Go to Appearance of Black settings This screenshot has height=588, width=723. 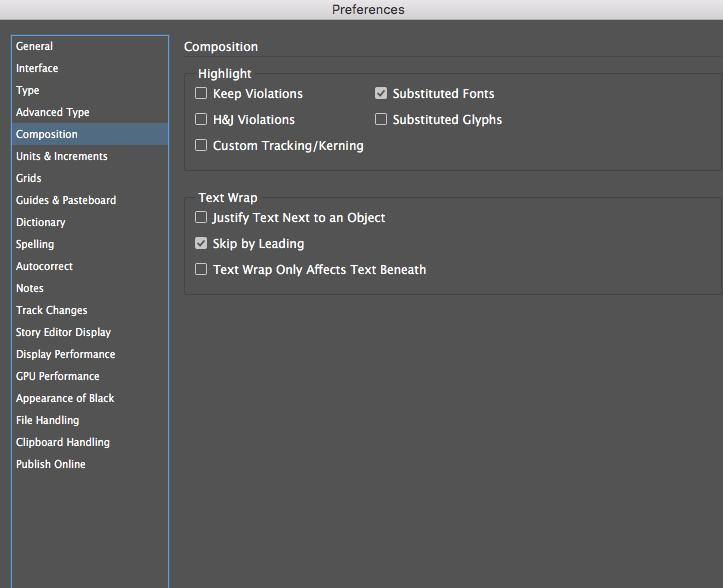pos(65,398)
